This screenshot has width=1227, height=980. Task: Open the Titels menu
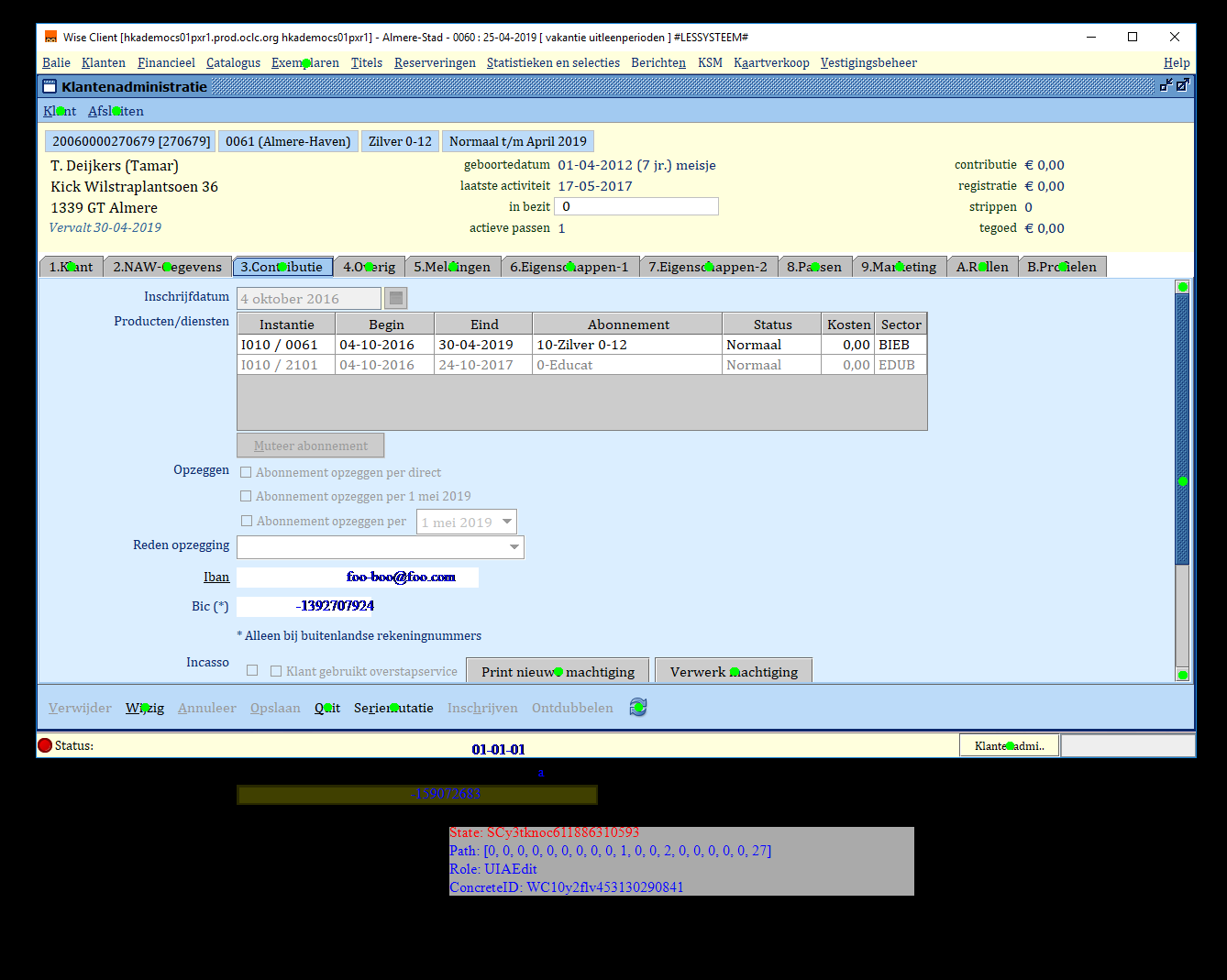[367, 62]
